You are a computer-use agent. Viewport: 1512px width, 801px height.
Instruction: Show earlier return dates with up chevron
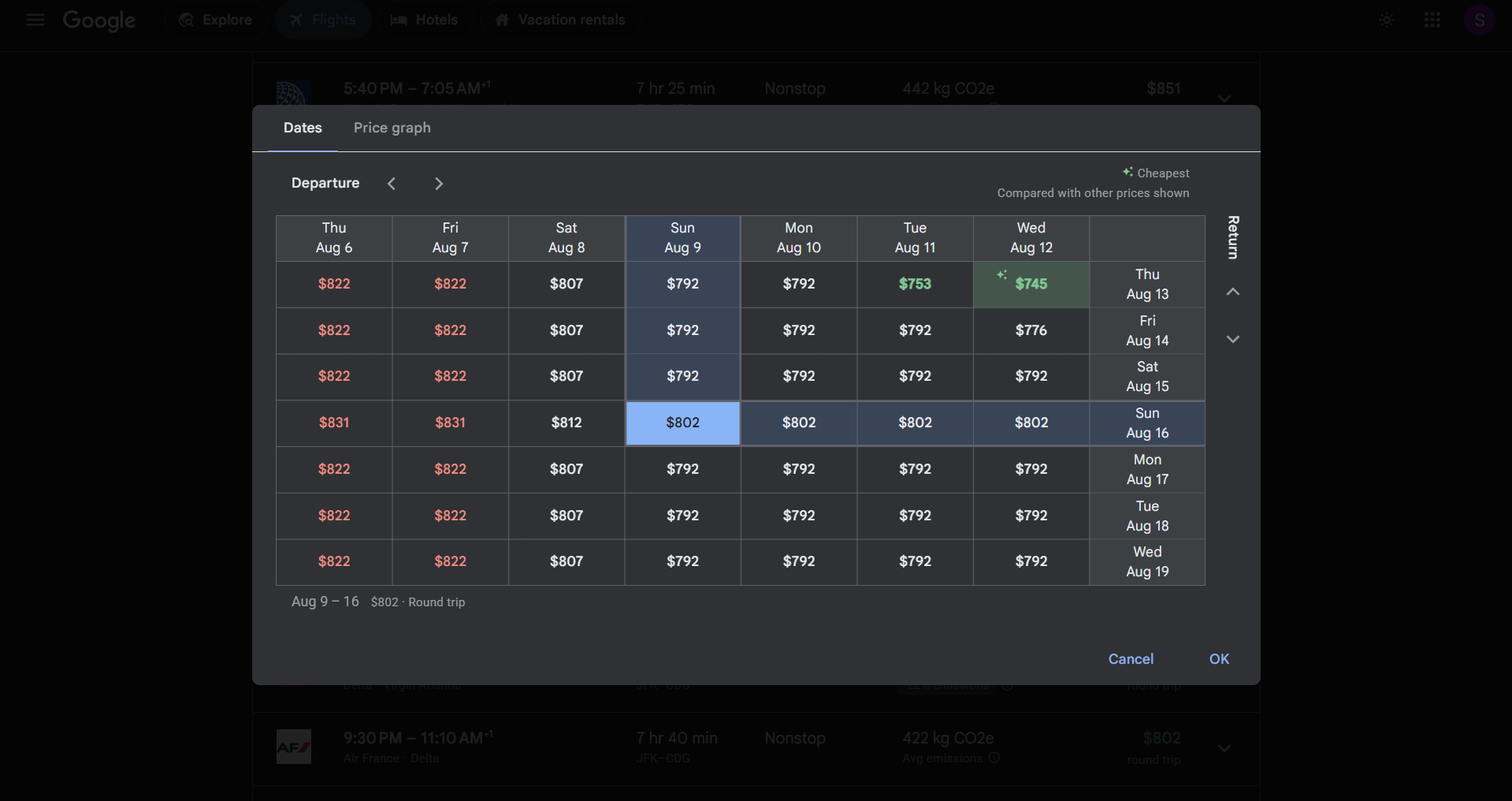point(1233,292)
